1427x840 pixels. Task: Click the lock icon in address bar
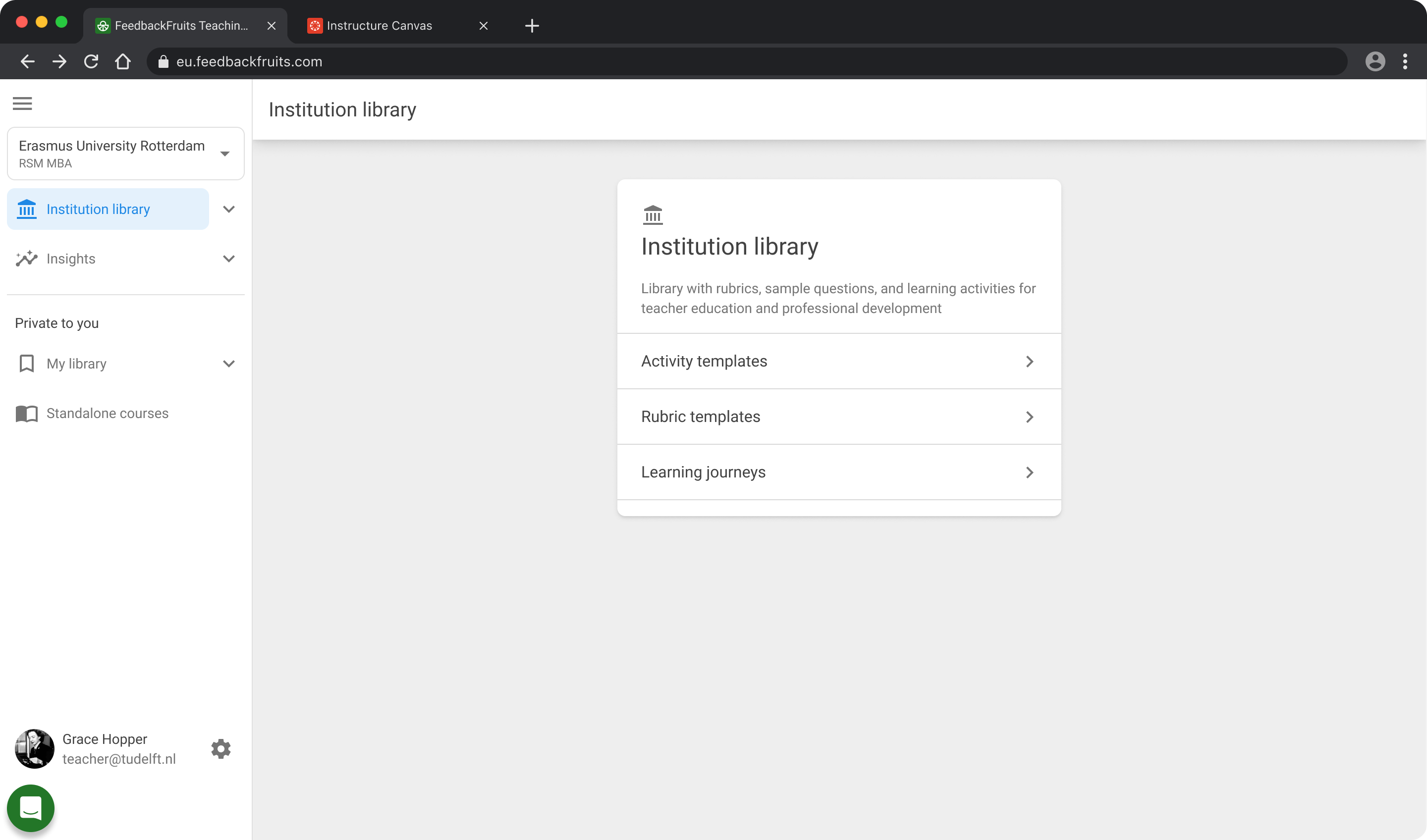(163, 61)
